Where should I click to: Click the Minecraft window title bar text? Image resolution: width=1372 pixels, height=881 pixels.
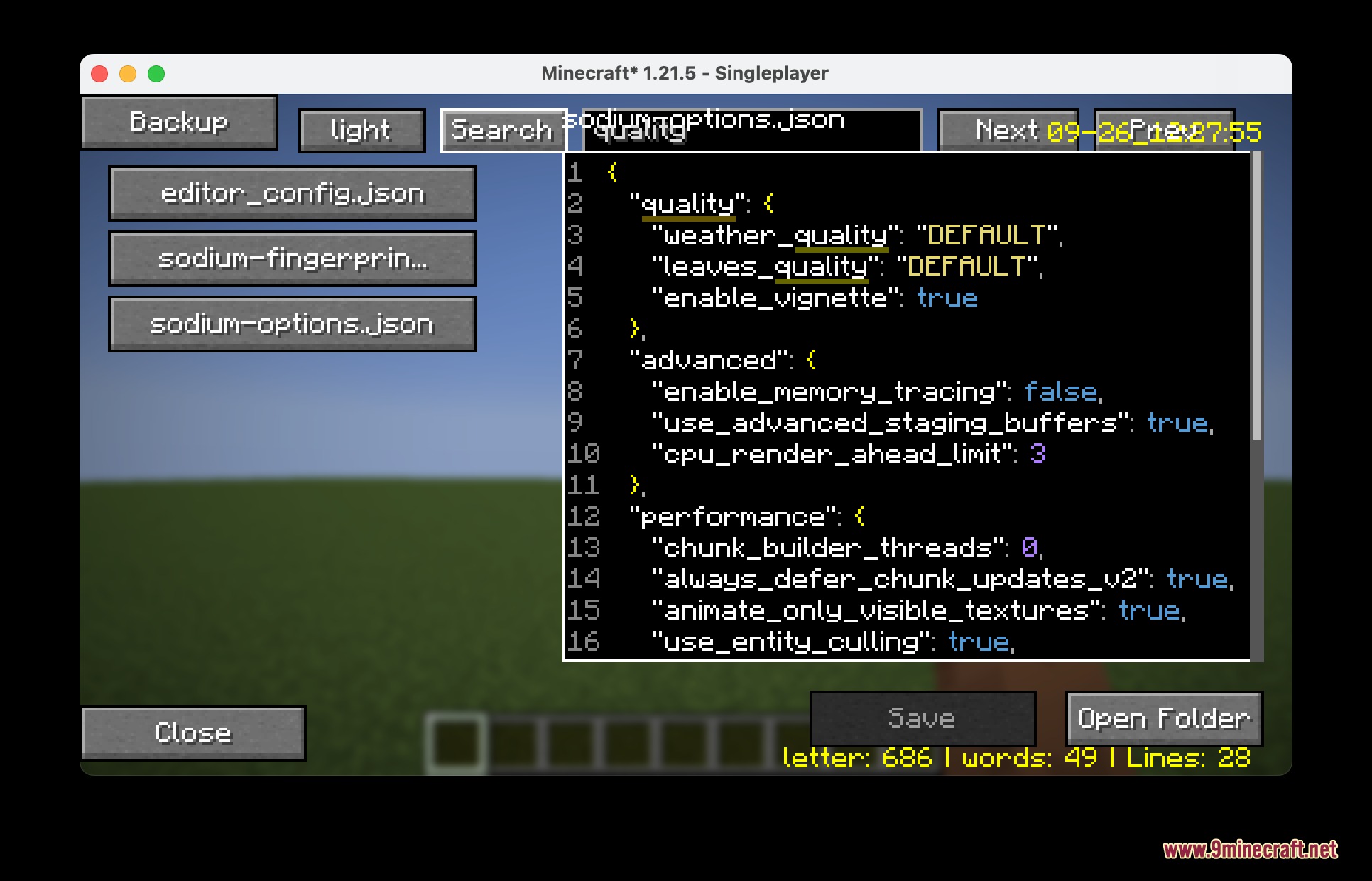pyautogui.click(x=685, y=73)
